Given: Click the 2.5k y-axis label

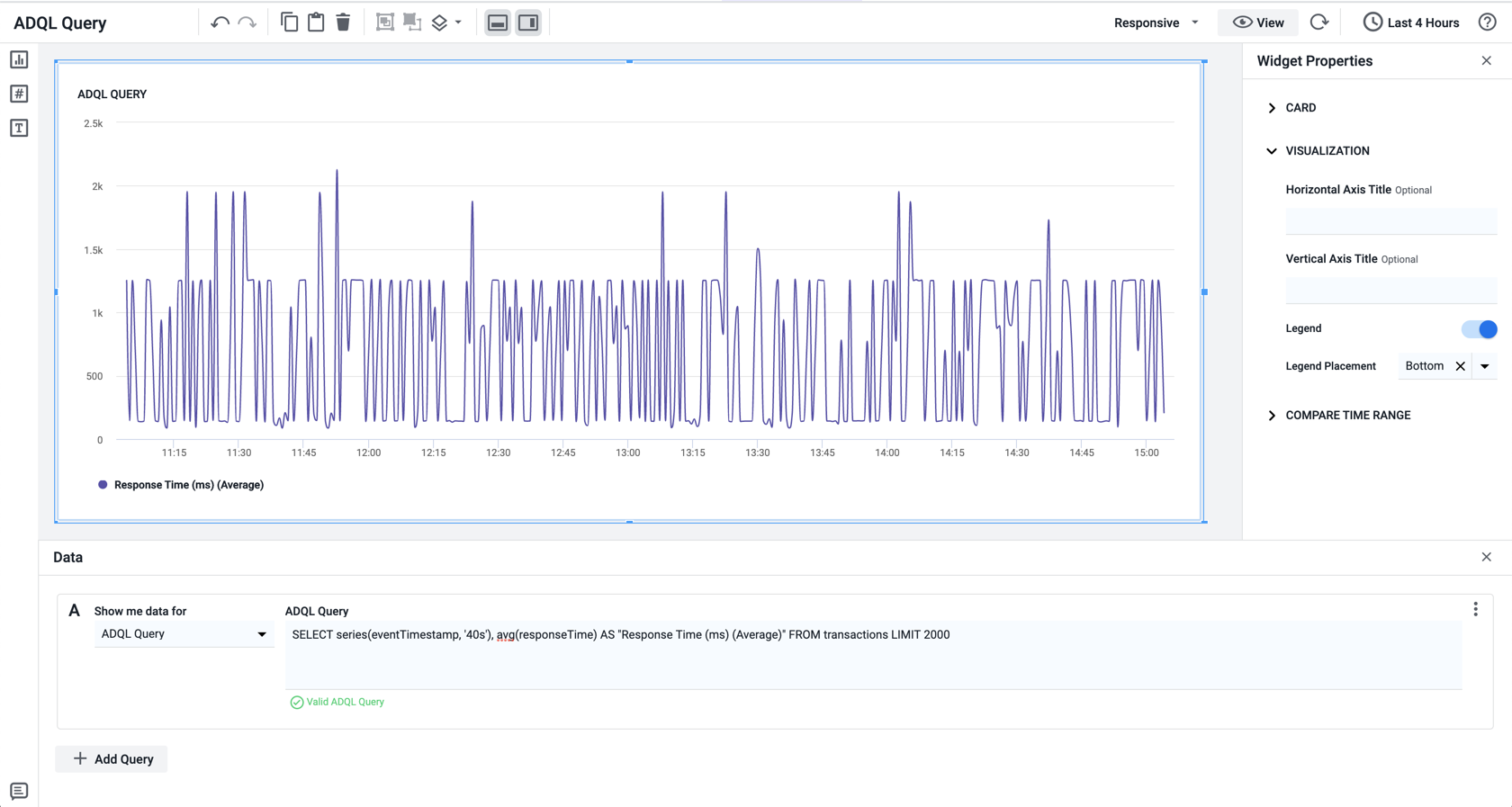Looking at the screenshot, I should coord(94,123).
